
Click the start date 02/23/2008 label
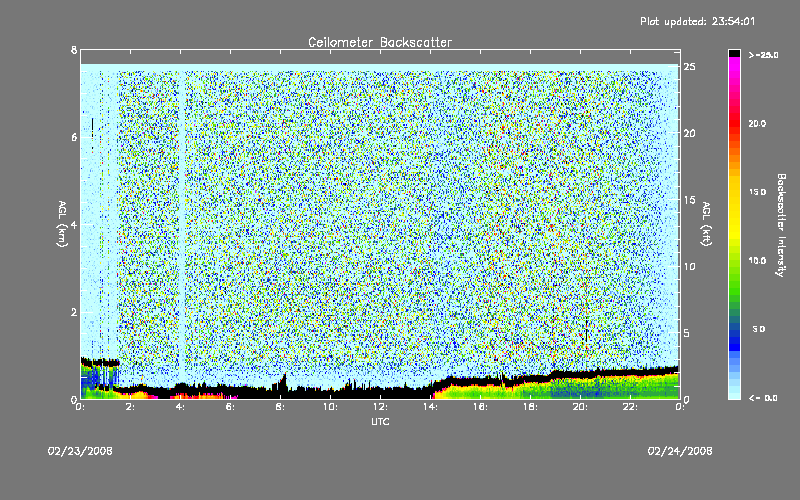tap(80, 451)
